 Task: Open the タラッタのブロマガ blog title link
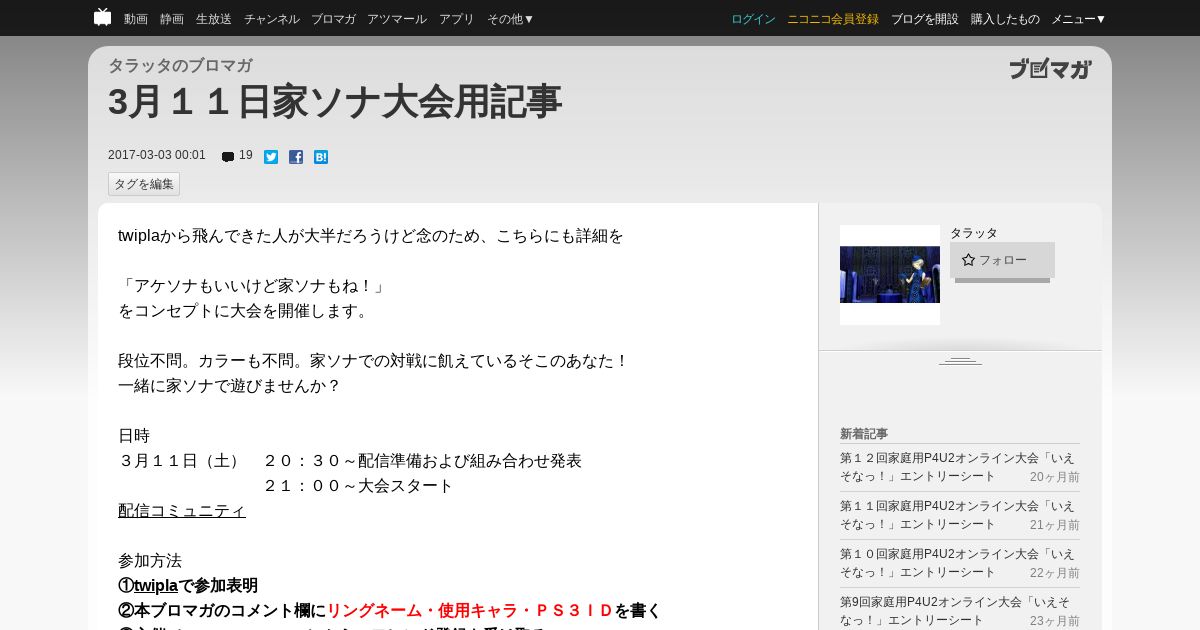[180, 66]
